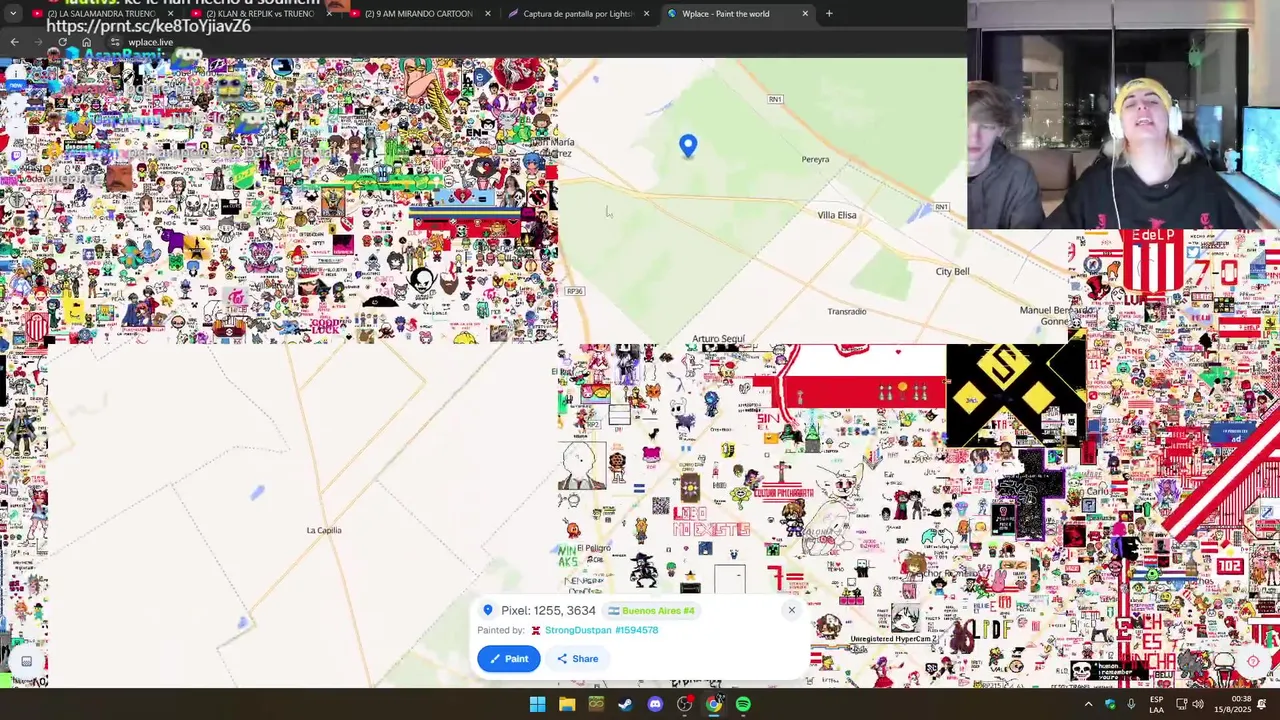Switch to 9 AM MIRANDO CARTOON tab
This screenshot has width=1280, height=720.
[418, 14]
